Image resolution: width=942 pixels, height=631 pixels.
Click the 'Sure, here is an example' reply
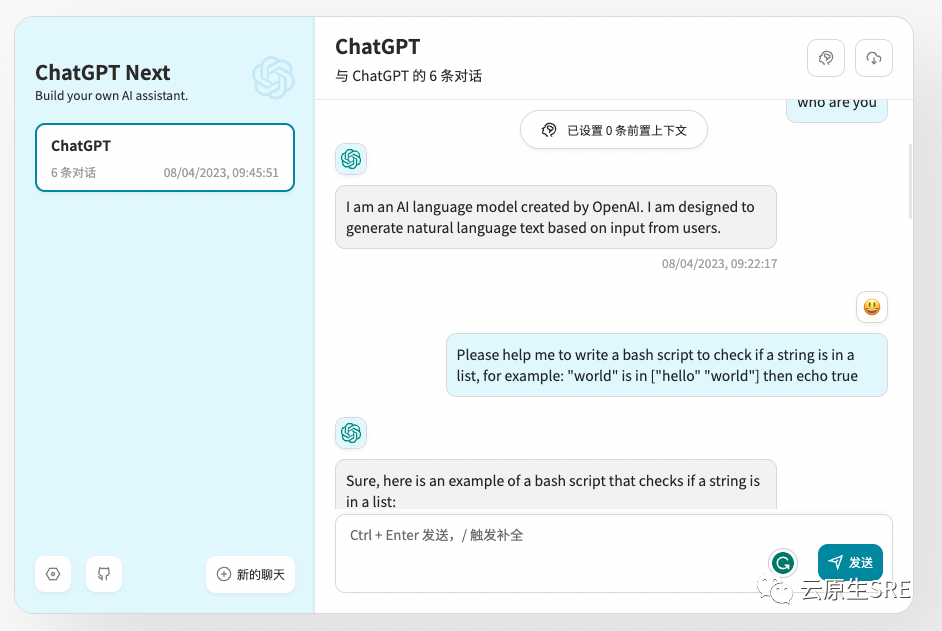(556, 485)
